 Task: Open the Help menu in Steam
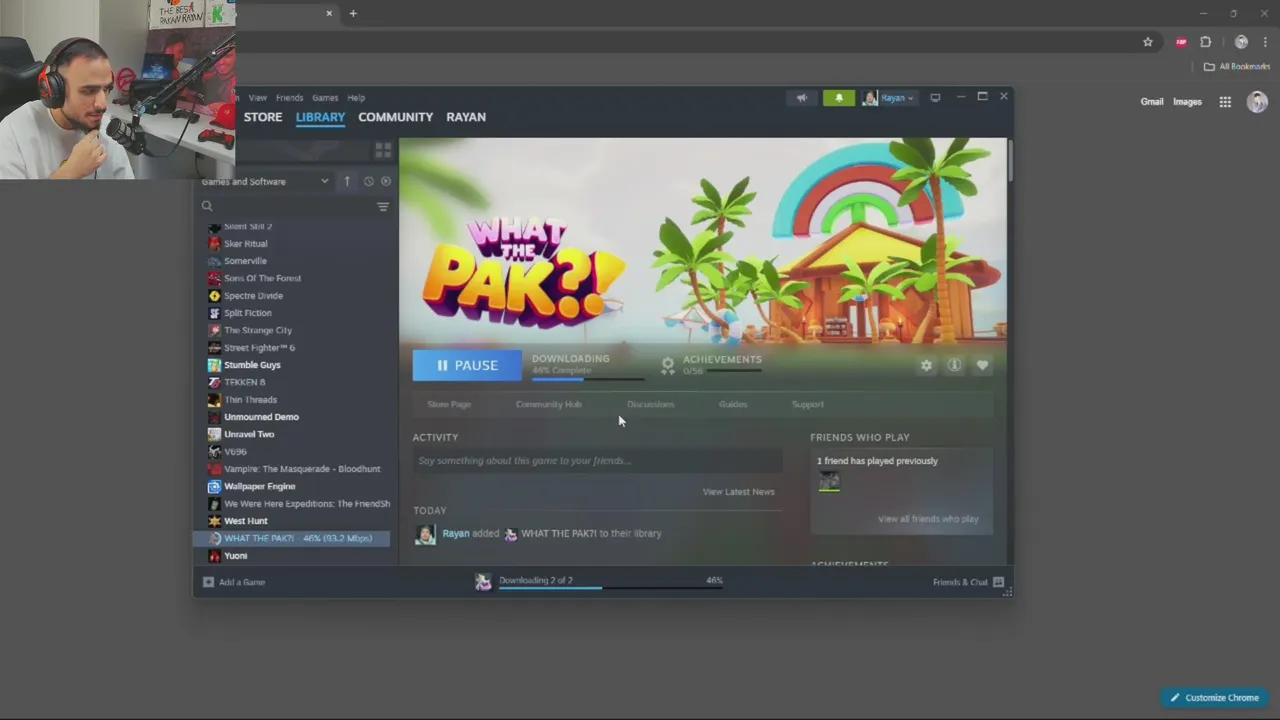coord(356,98)
